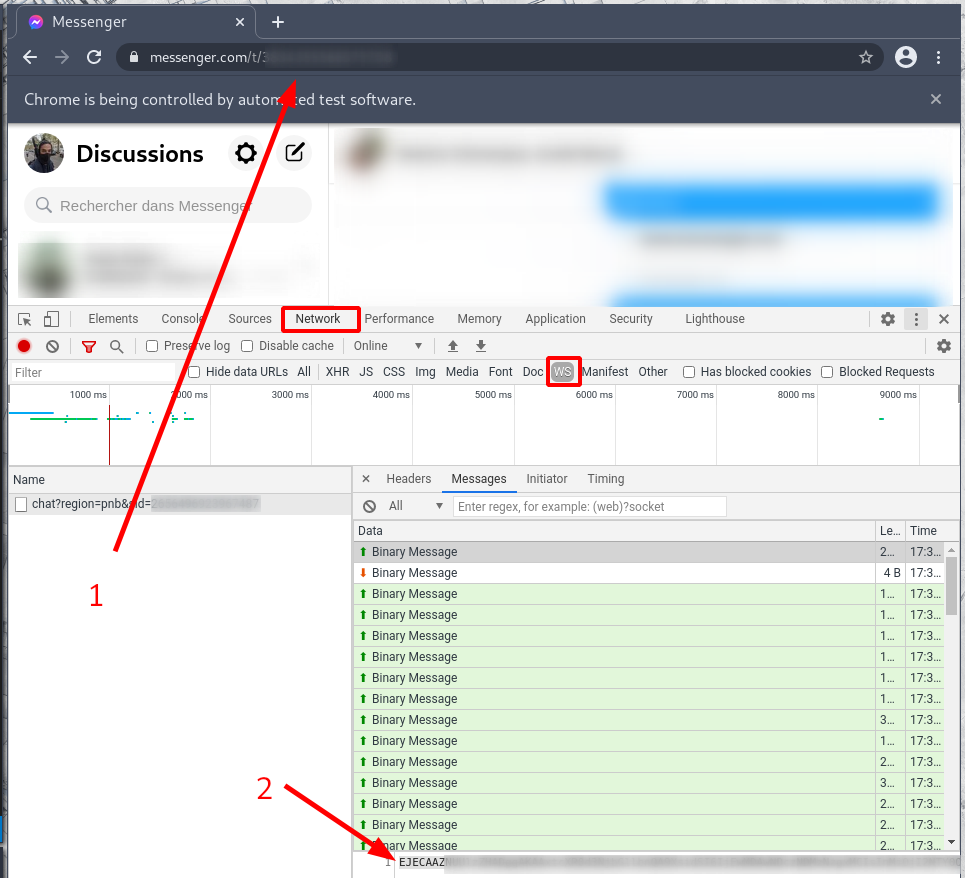Open the All message type dropdown
Image resolution: width=965 pixels, height=878 pixels.
click(x=415, y=506)
